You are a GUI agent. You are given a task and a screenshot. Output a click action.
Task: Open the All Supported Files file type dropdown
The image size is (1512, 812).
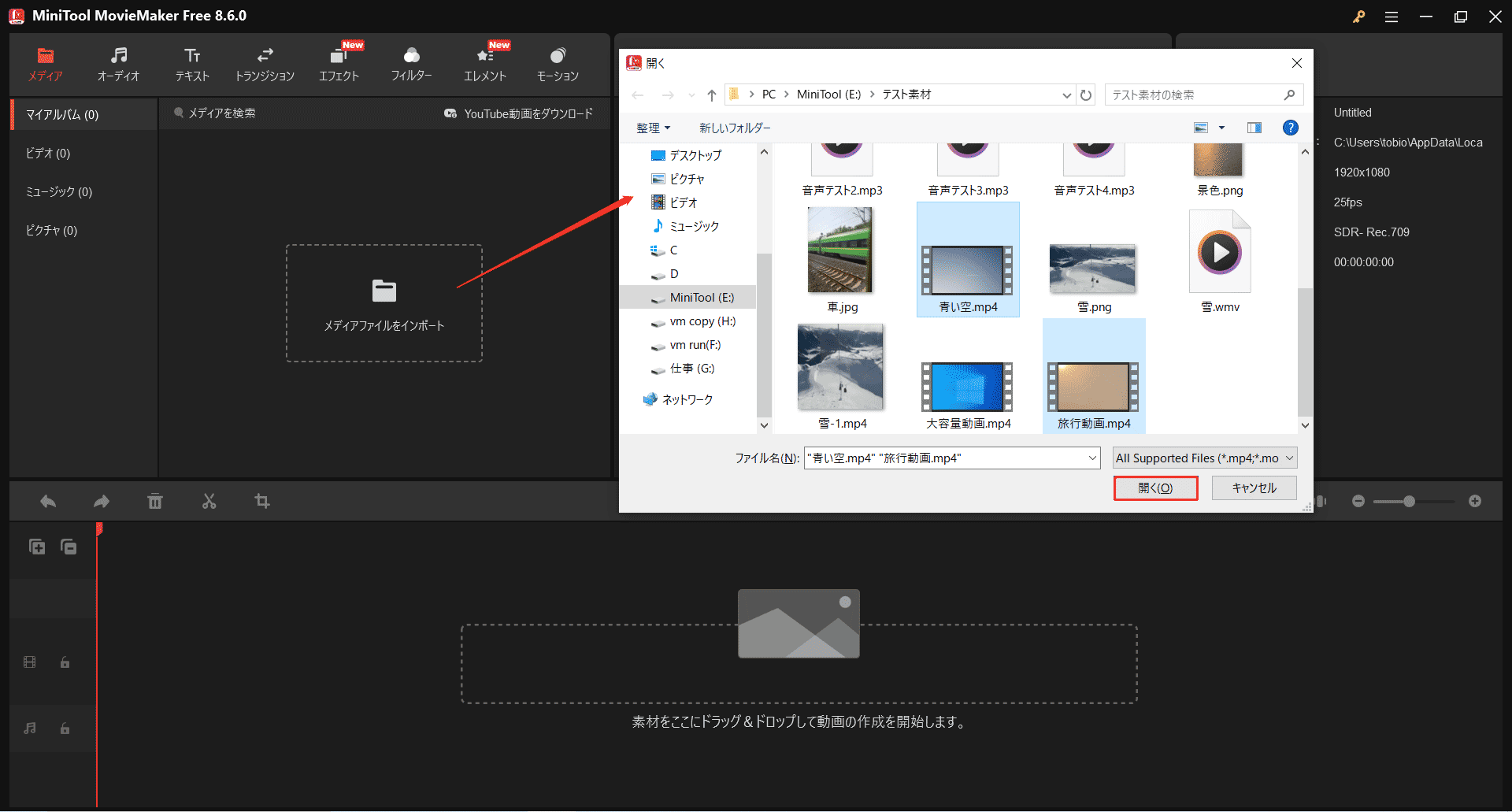click(x=1203, y=458)
